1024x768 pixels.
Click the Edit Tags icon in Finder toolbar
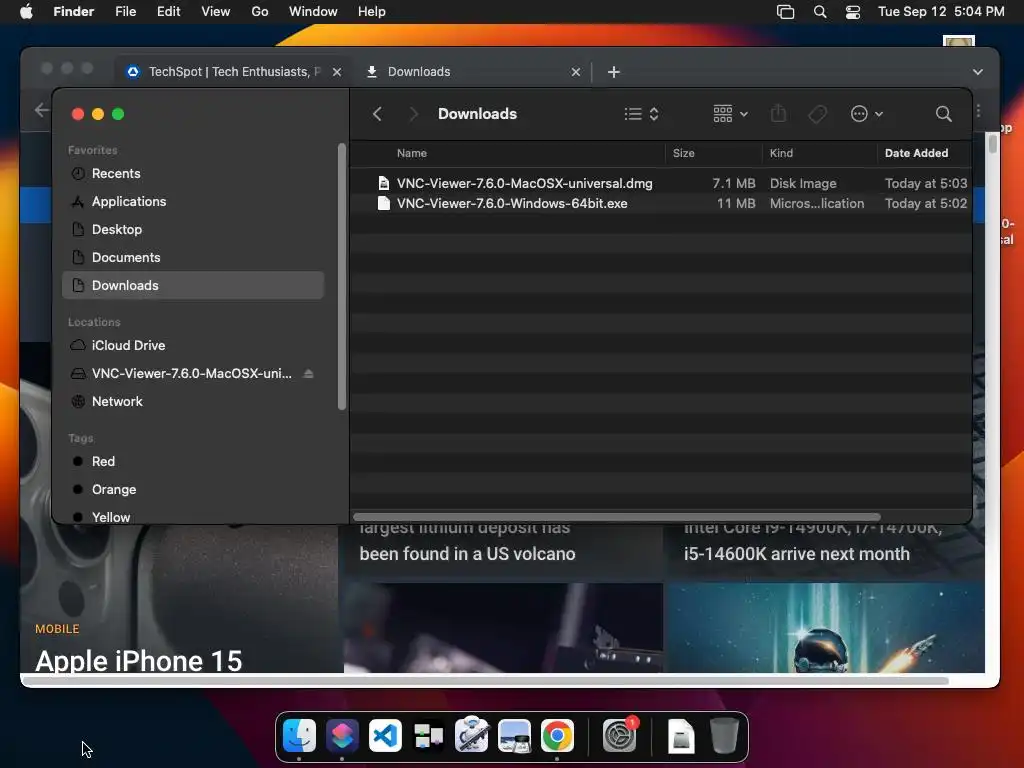[x=817, y=114]
